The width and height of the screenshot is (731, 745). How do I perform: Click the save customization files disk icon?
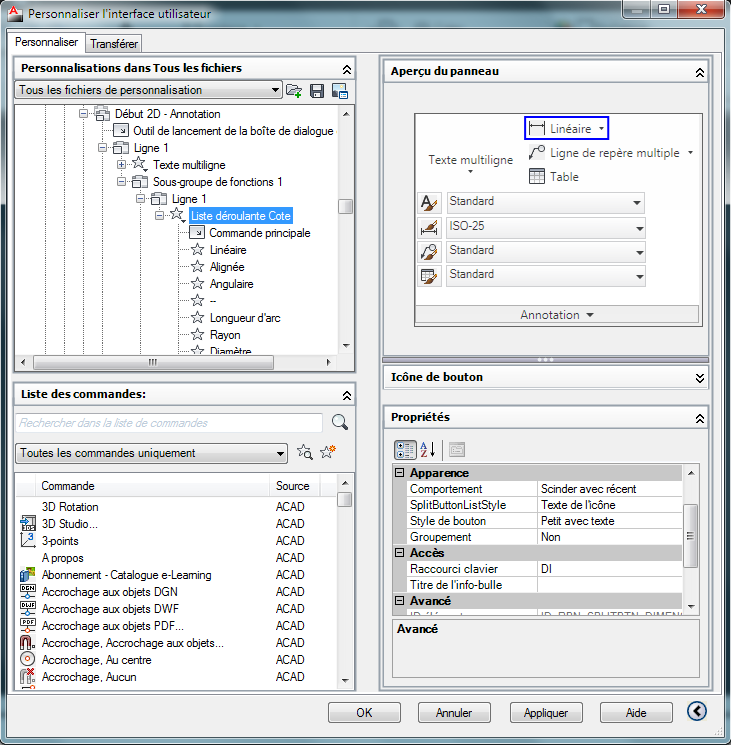coord(317,91)
